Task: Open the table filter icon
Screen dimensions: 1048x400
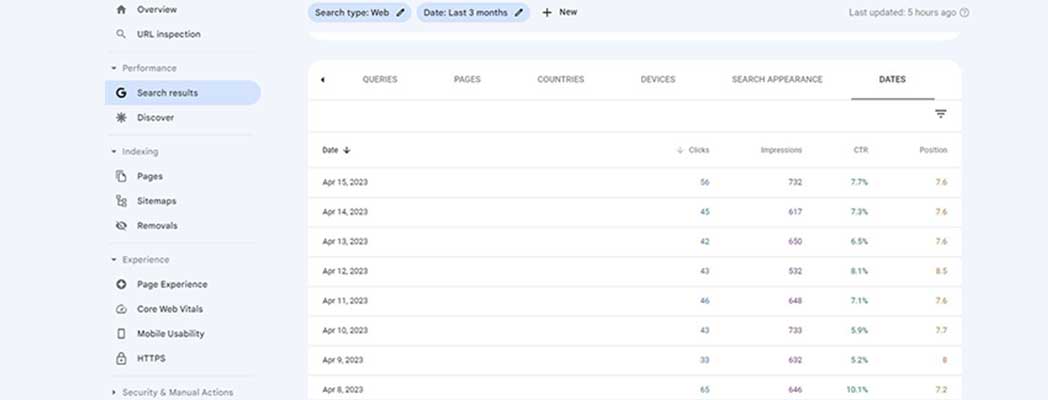Action: pyautogui.click(x=940, y=114)
